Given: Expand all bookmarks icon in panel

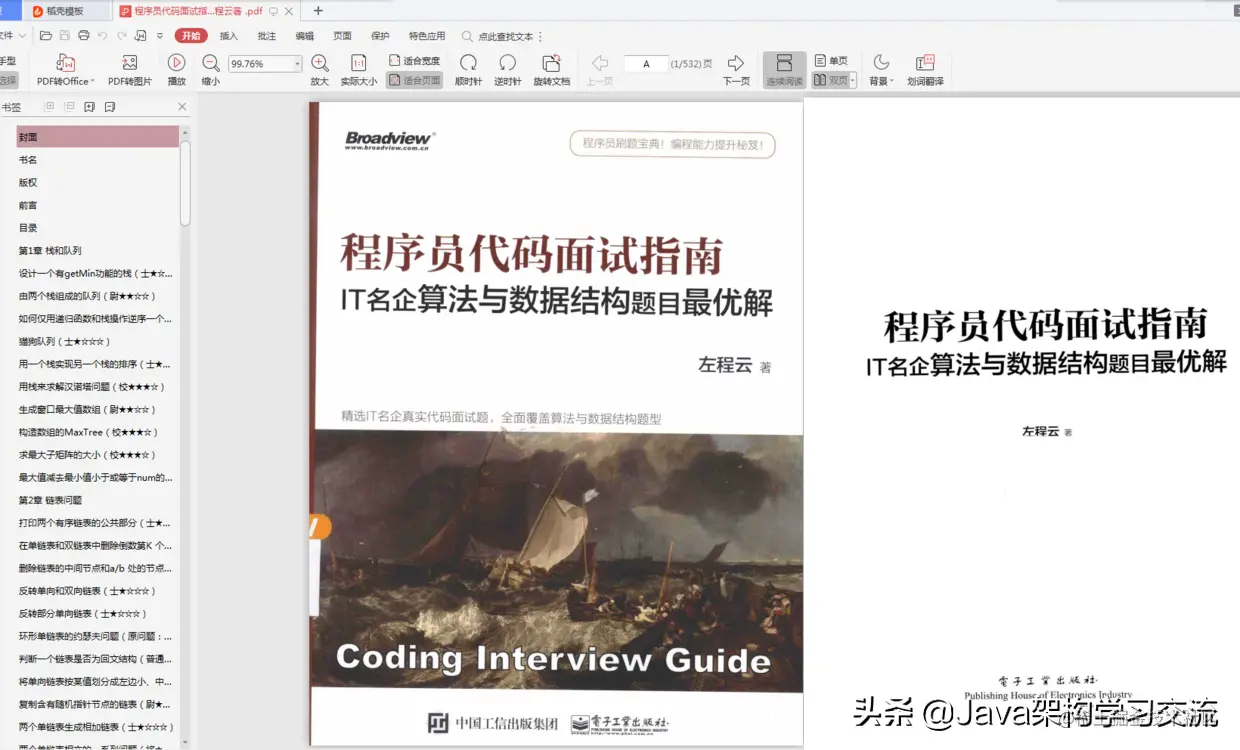Looking at the screenshot, I should (49, 106).
